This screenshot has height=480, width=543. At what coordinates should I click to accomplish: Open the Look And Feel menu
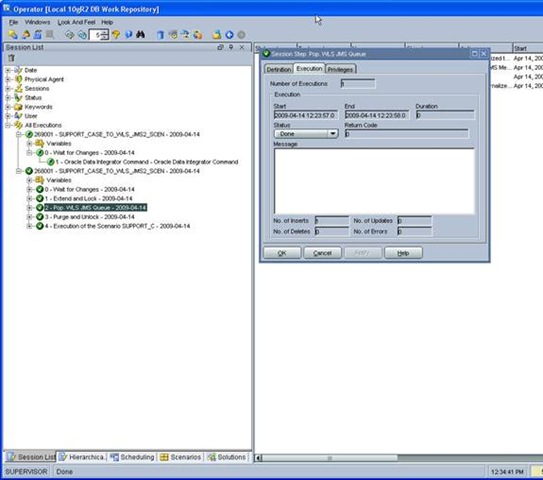pyautogui.click(x=76, y=22)
